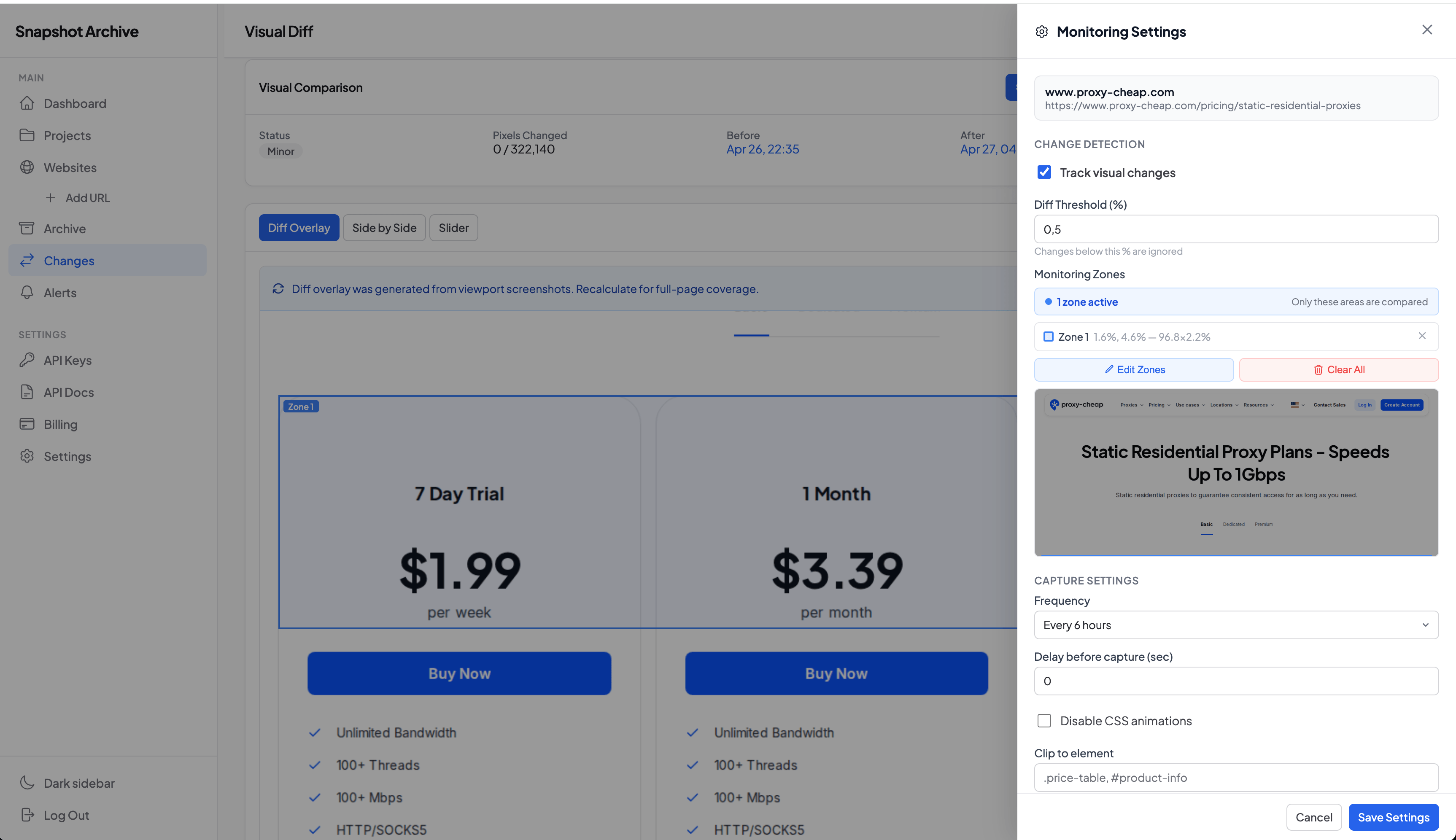Click the Billing card icon
This screenshot has width=1456, height=840.
click(x=27, y=424)
